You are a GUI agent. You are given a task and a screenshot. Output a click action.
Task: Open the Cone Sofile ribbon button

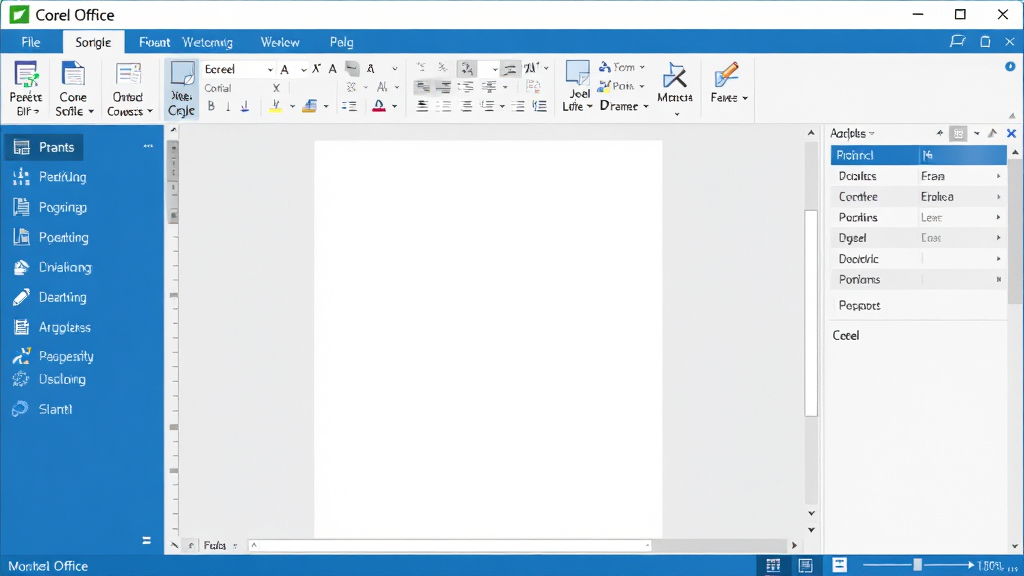click(x=73, y=89)
